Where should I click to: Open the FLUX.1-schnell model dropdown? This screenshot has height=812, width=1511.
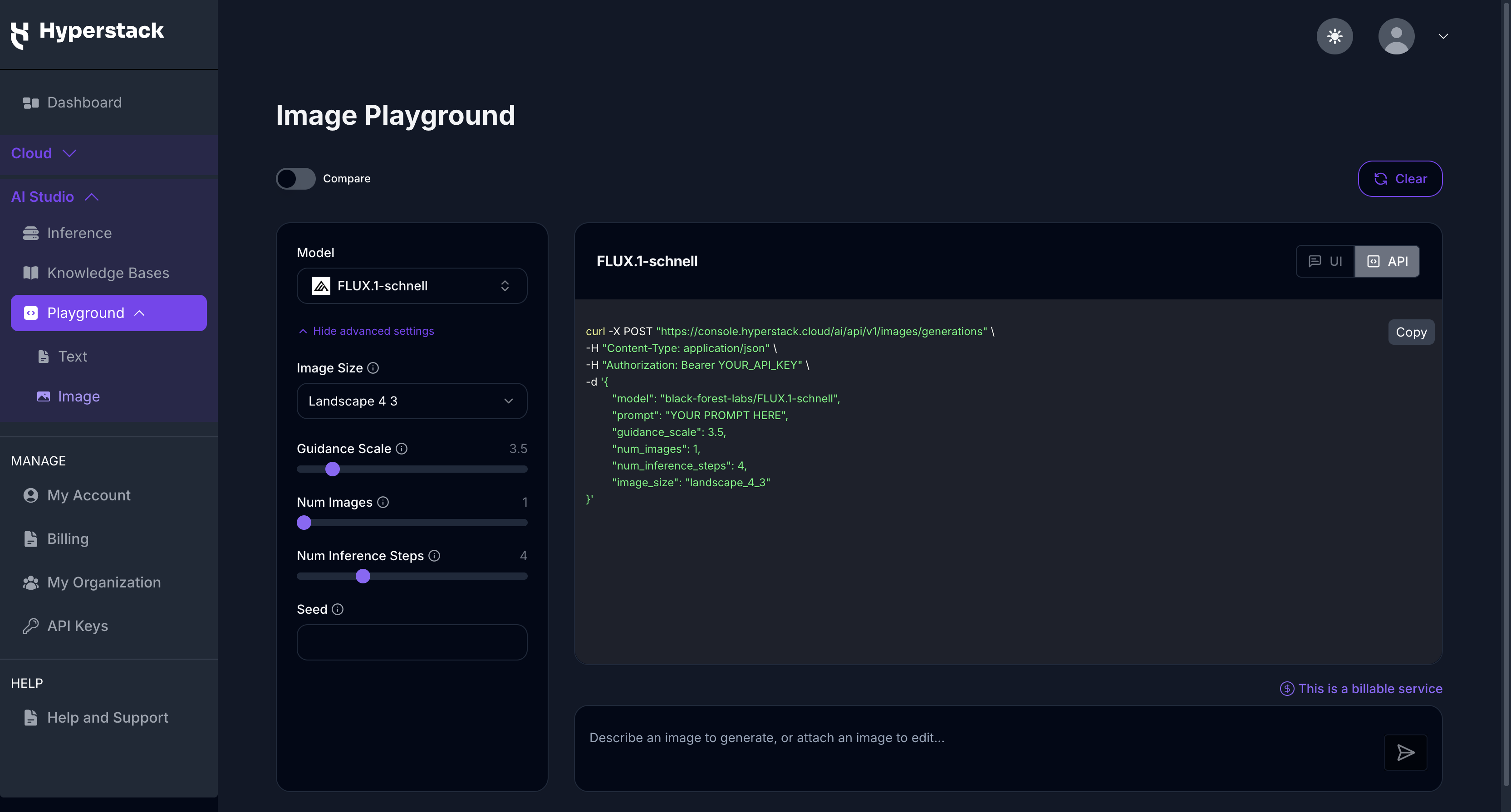coord(412,286)
